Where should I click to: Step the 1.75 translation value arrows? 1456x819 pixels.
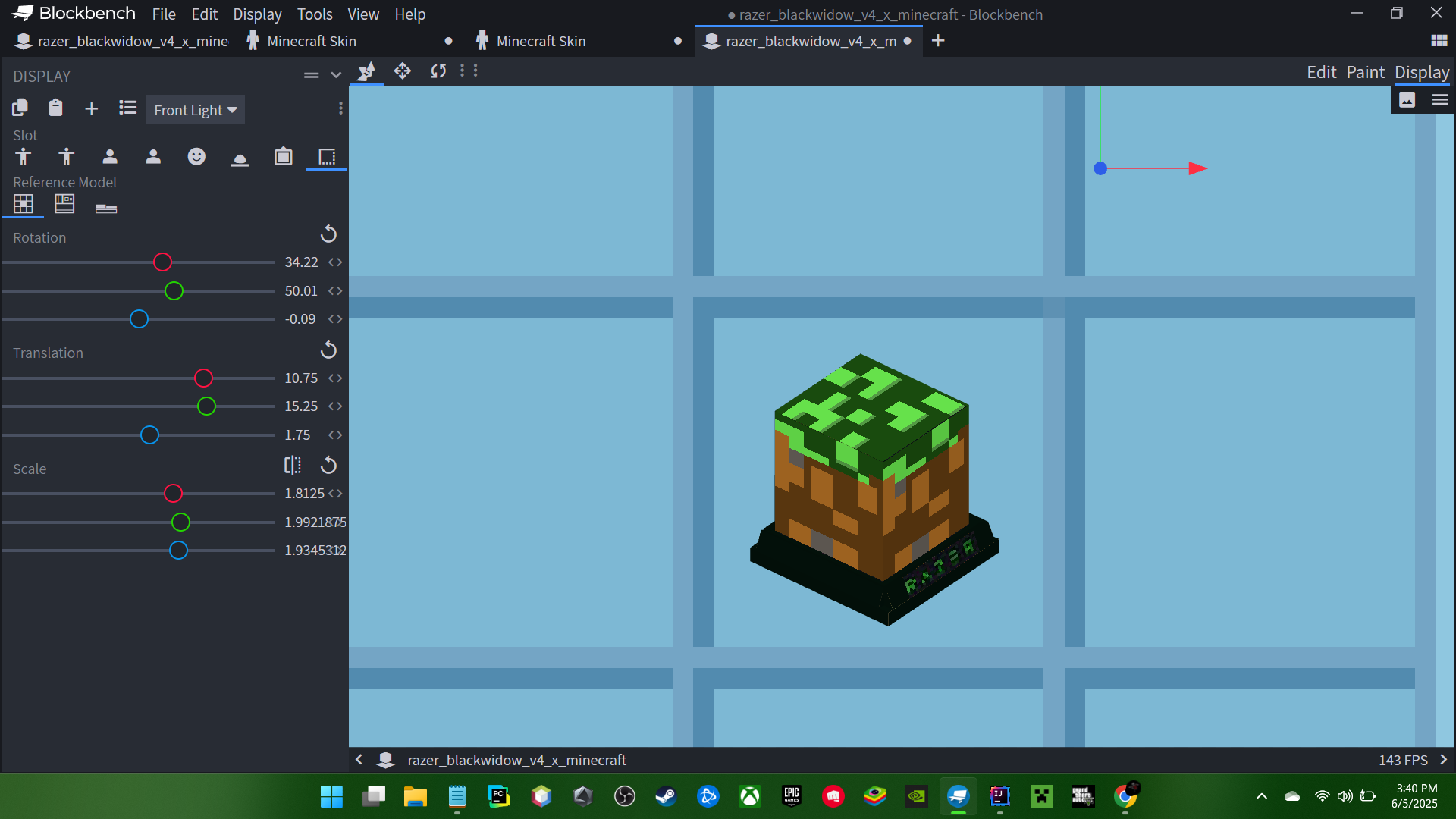pyautogui.click(x=335, y=435)
